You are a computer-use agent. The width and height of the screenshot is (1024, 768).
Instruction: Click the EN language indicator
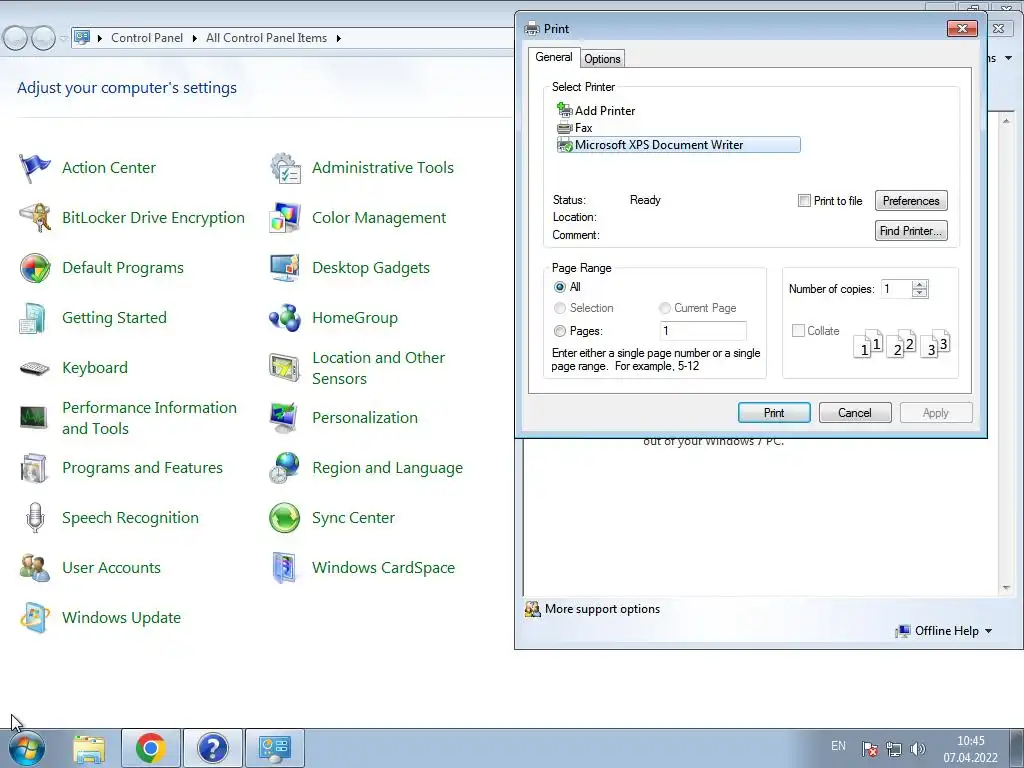839,746
